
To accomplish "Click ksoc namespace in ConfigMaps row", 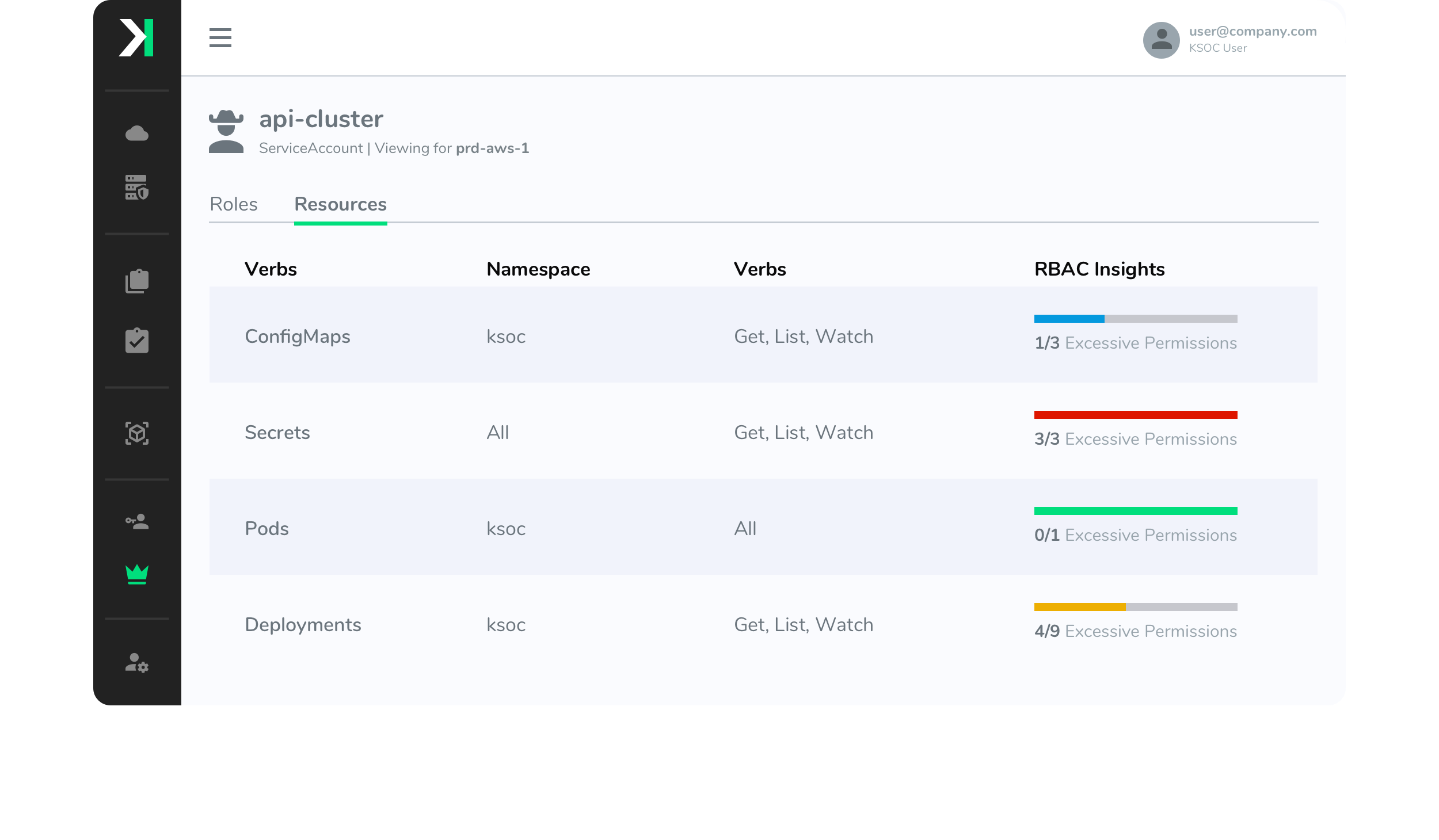I will click(x=506, y=337).
